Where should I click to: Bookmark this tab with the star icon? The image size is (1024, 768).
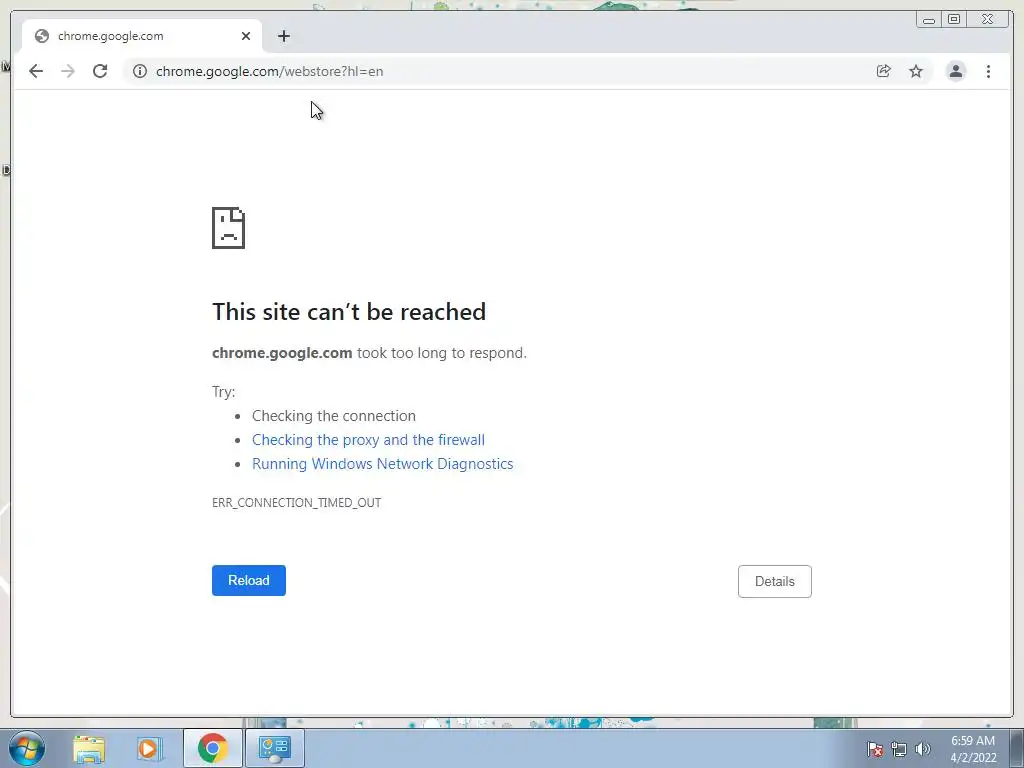(x=916, y=71)
